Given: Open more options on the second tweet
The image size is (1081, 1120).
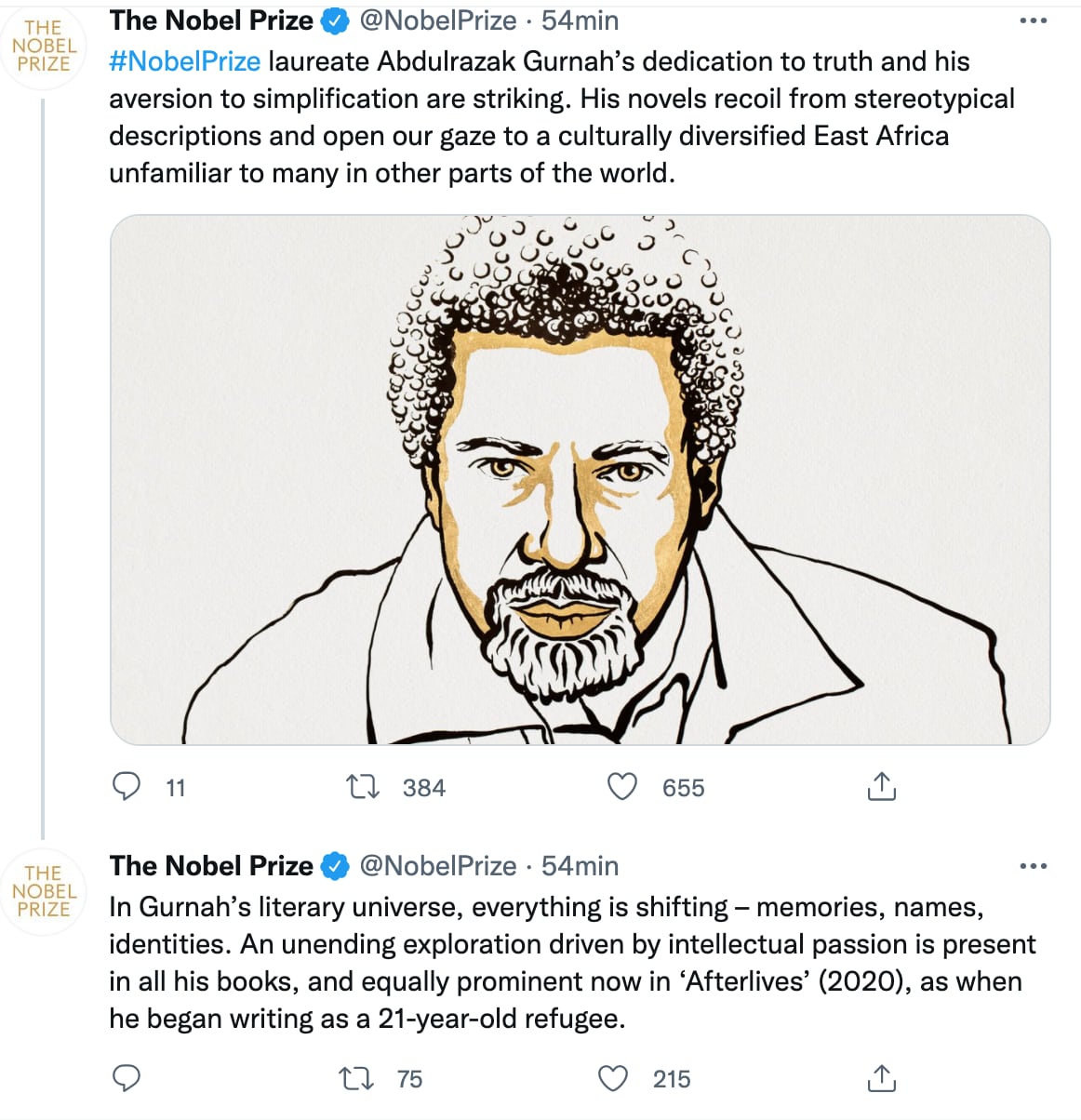Looking at the screenshot, I should (x=1033, y=866).
